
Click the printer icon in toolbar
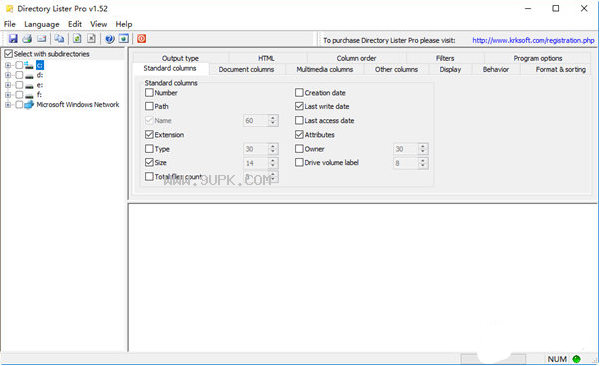click(27, 39)
